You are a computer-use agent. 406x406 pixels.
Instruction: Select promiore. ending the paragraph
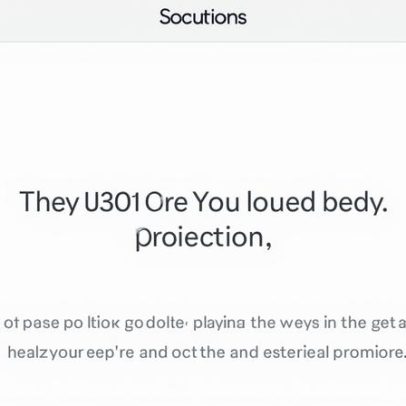[369, 353]
